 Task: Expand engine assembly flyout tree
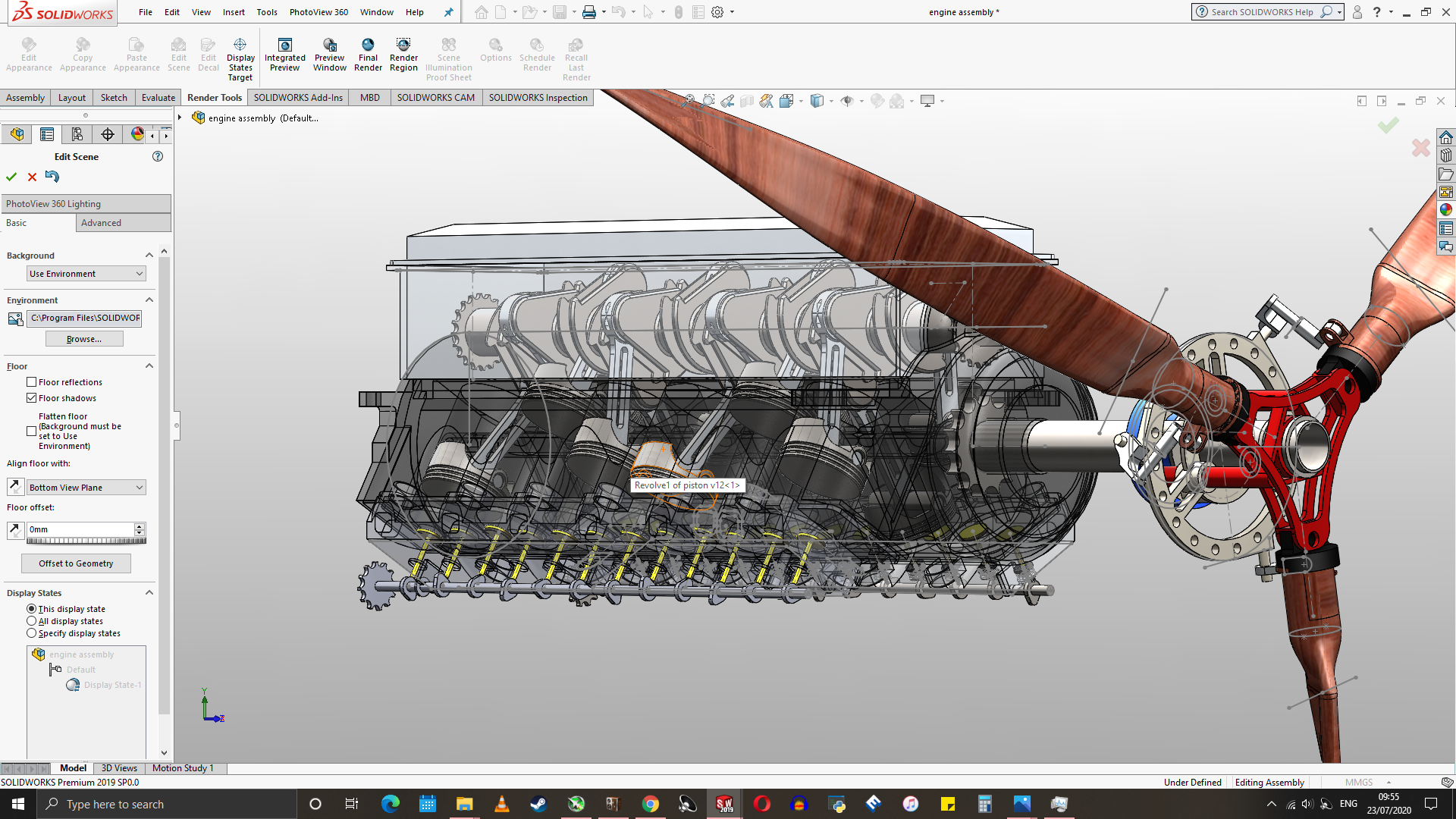tap(180, 118)
